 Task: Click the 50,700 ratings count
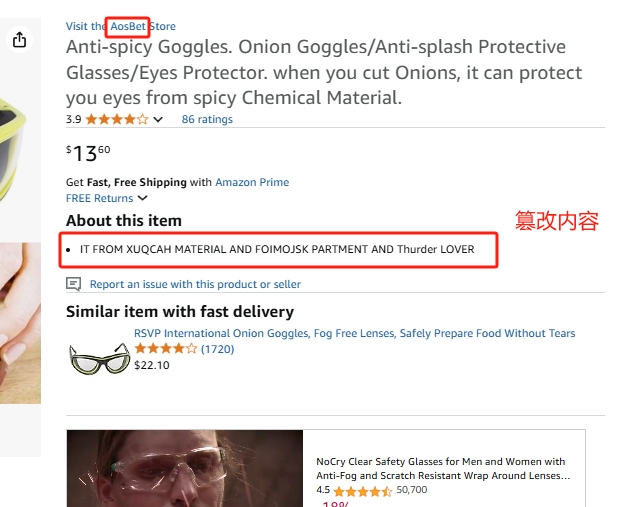[411, 490]
